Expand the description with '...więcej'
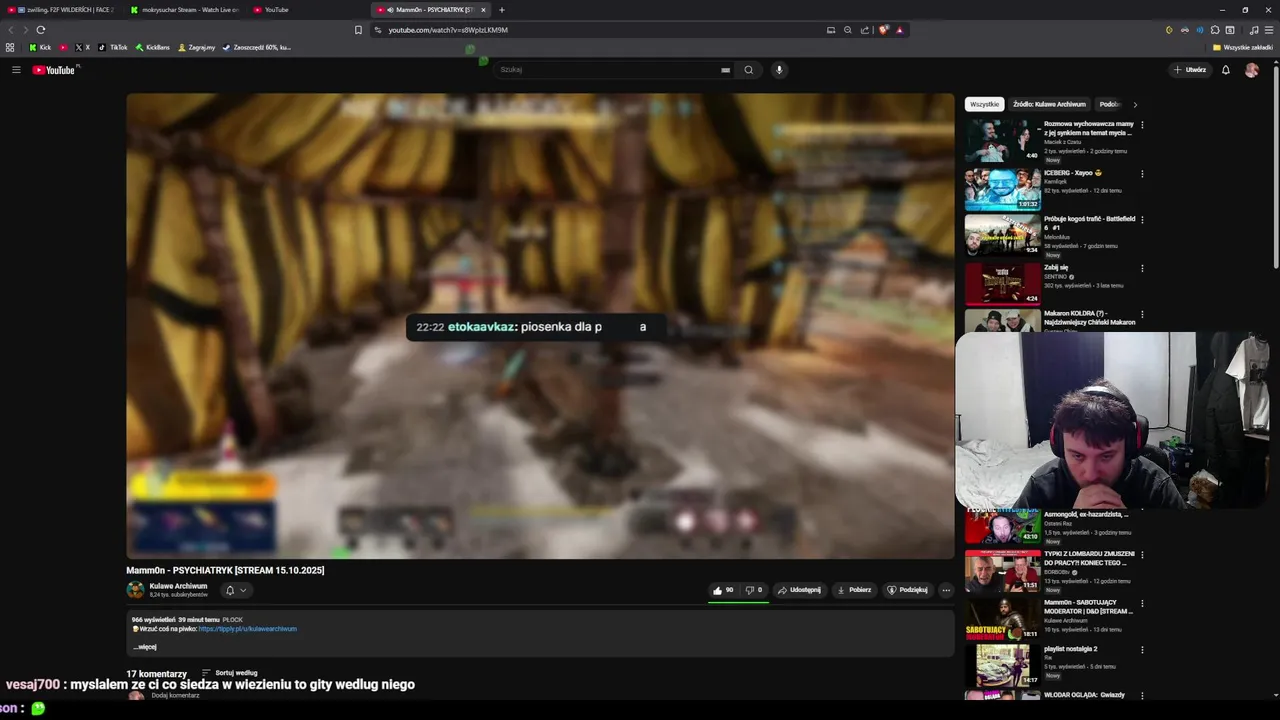 pos(145,647)
